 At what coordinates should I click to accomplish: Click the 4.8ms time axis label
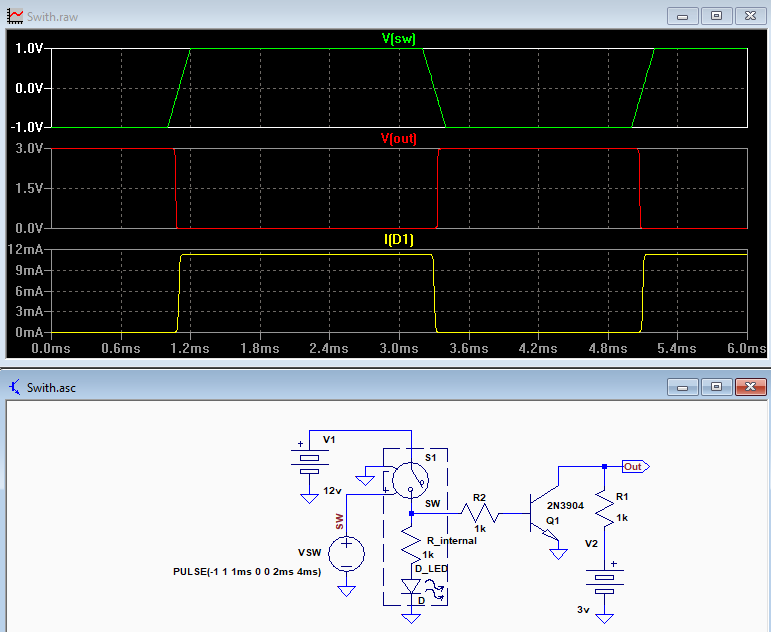pyautogui.click(x=608, y=348)
